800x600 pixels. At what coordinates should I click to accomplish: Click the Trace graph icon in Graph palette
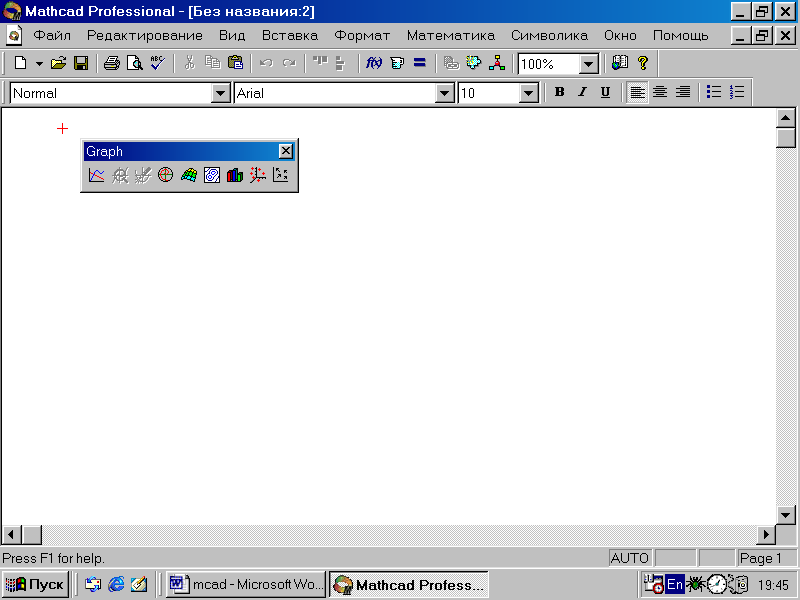(143, 176)
